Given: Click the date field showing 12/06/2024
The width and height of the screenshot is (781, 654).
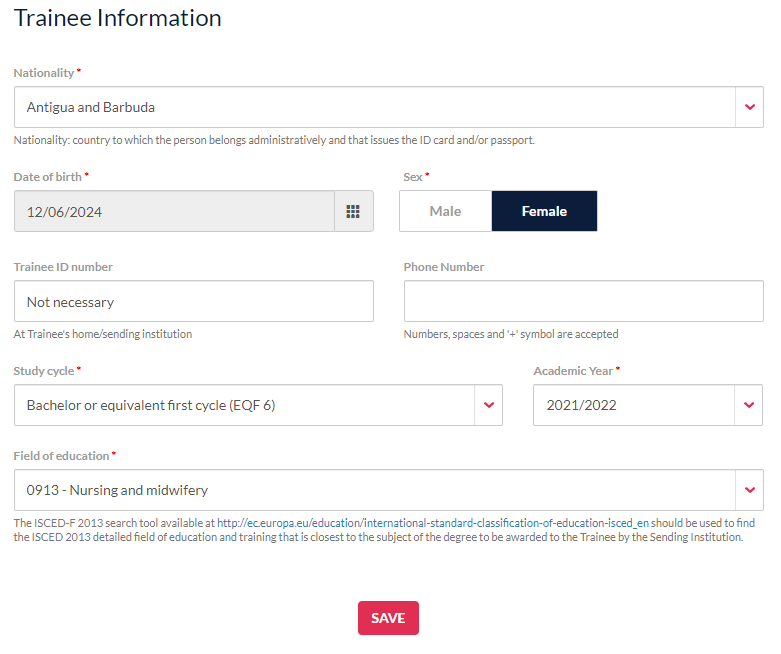Looking at the screenshot, I should [173, 212].
